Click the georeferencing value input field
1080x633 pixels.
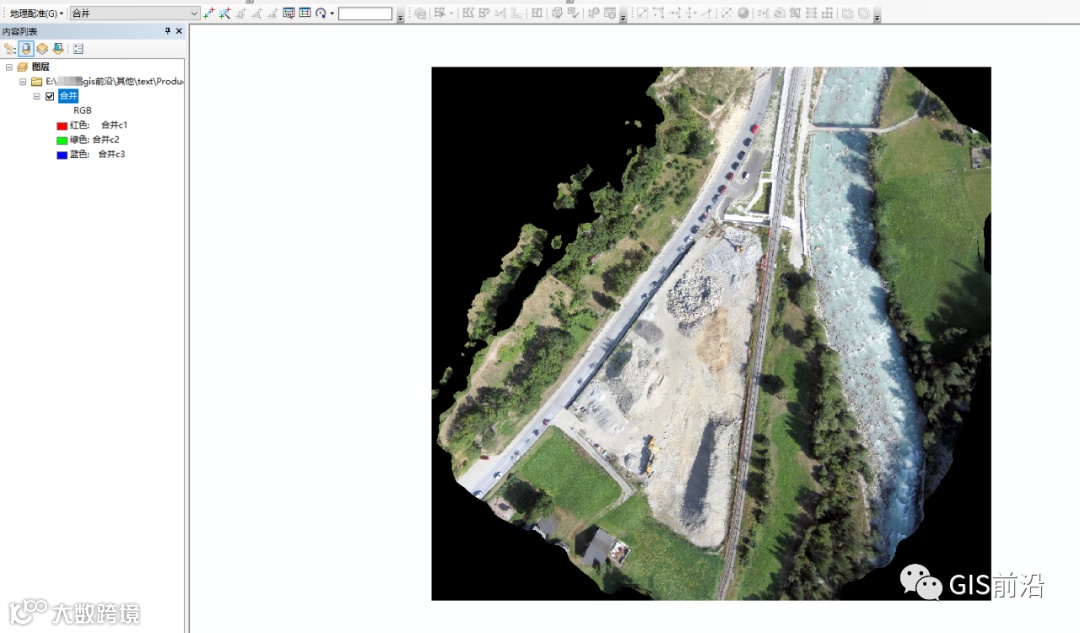point(365,14)
